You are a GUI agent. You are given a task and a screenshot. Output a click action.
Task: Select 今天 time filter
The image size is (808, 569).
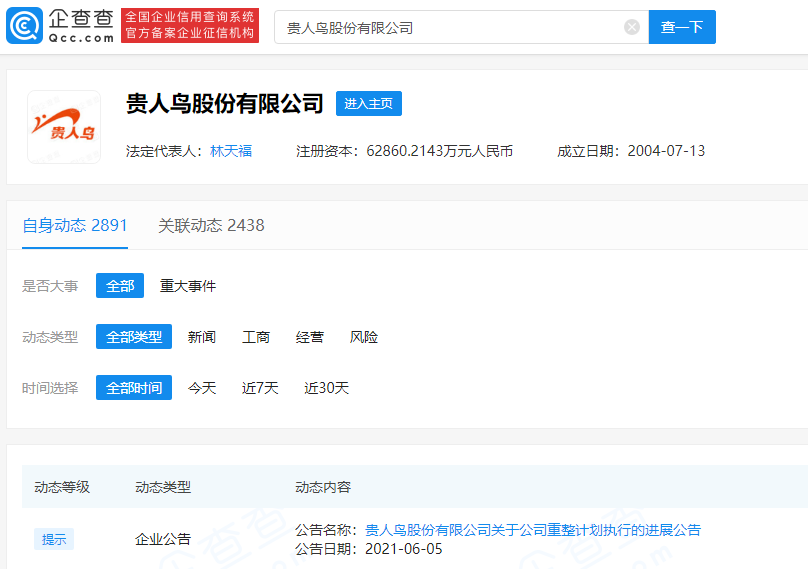[x=202, y=388]
